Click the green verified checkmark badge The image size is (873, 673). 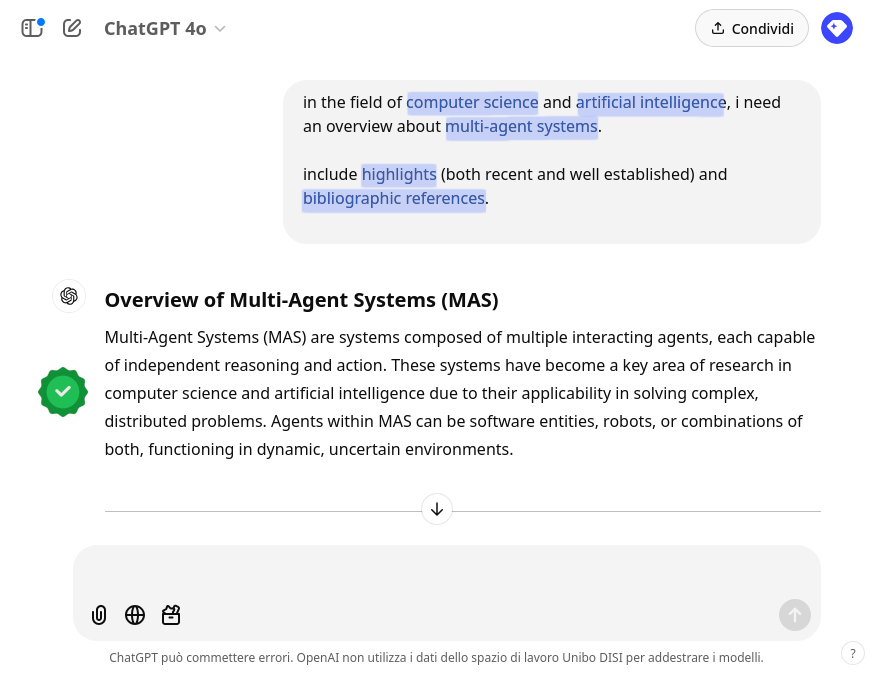pyautogui.click(x=63, y=392)
